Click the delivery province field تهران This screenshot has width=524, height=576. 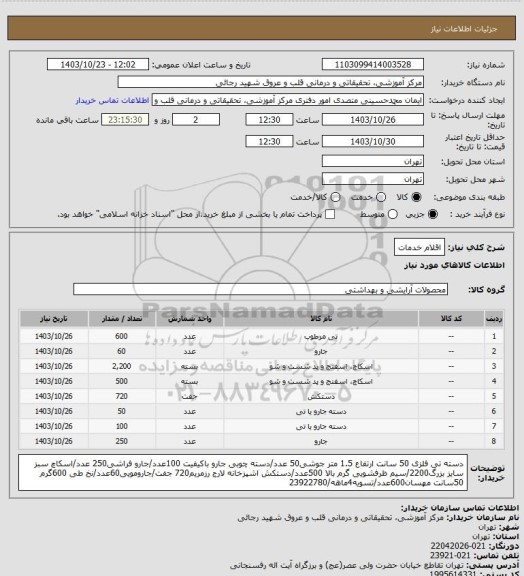pyautogui.click(x=373, y=161)
